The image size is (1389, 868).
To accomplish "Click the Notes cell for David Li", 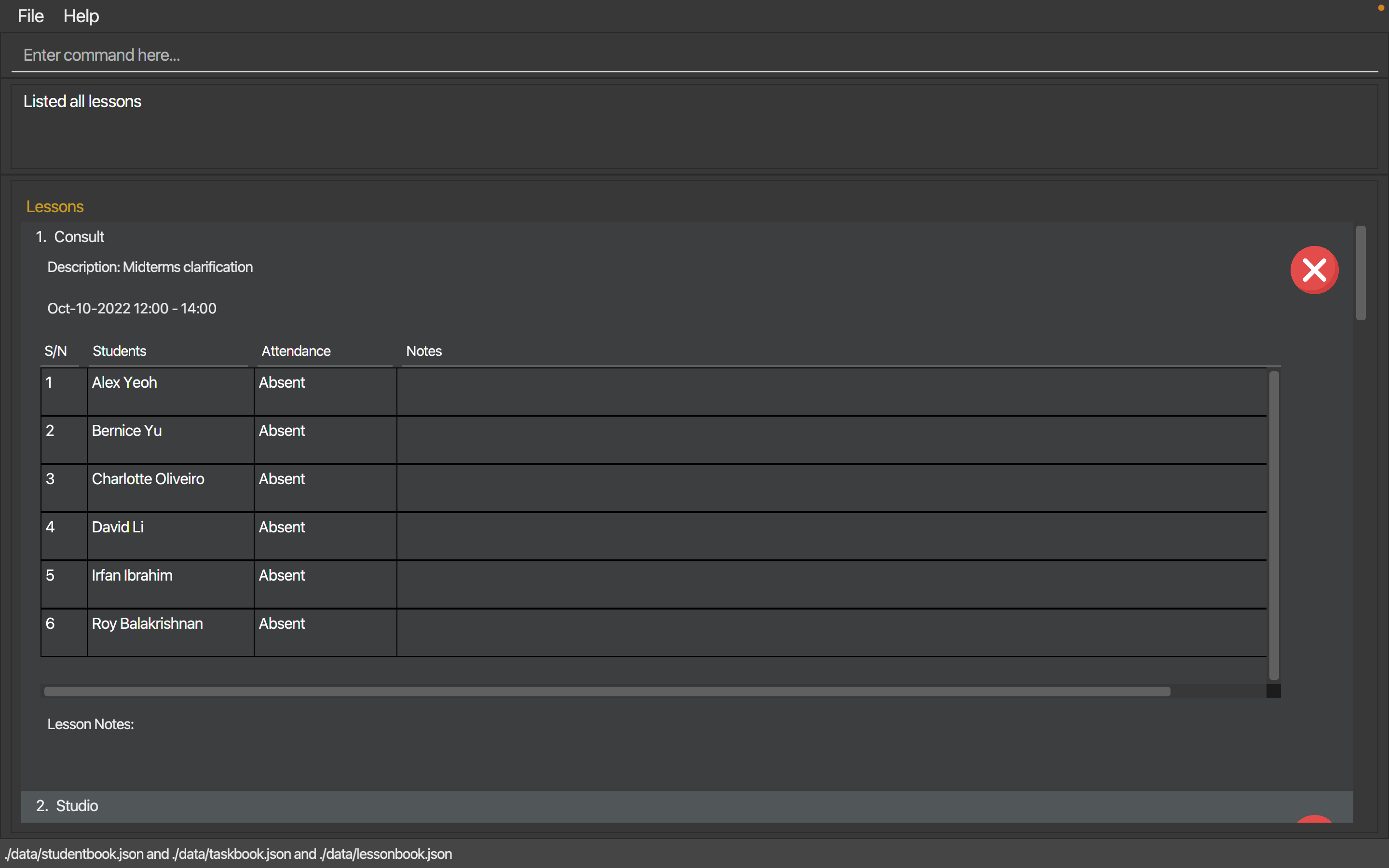I will click(x=831, y=536).
